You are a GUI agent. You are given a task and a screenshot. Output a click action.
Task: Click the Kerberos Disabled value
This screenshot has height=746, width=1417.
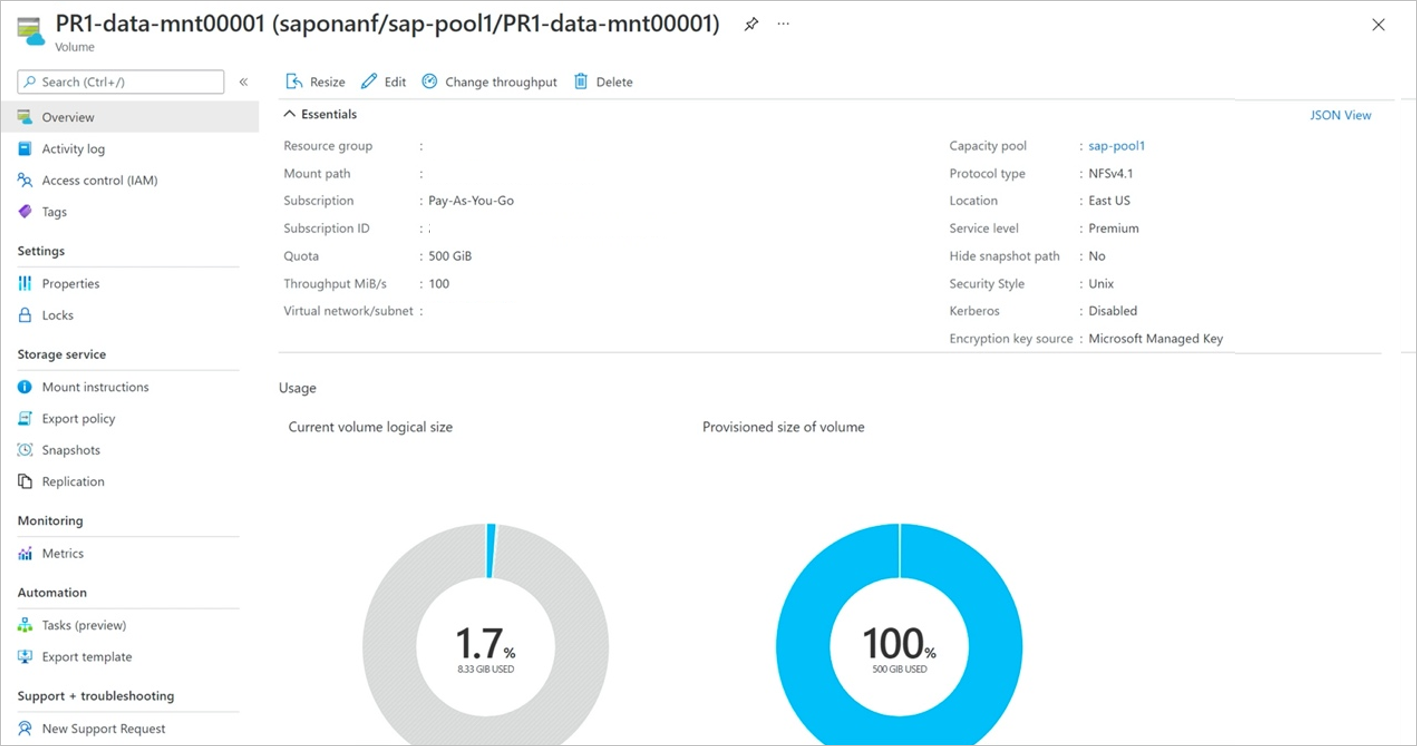[x=1112, y=311]
